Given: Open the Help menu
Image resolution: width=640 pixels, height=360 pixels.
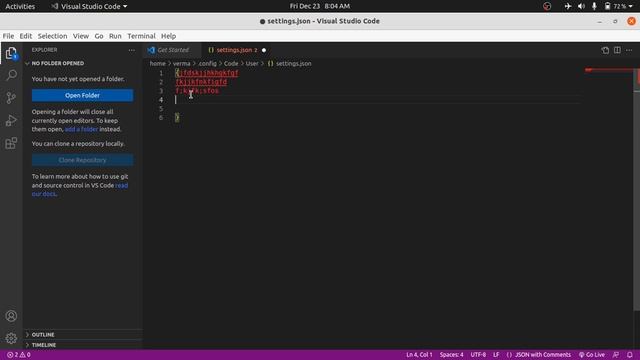Looking at the screenshot, I should coord(168,36).
